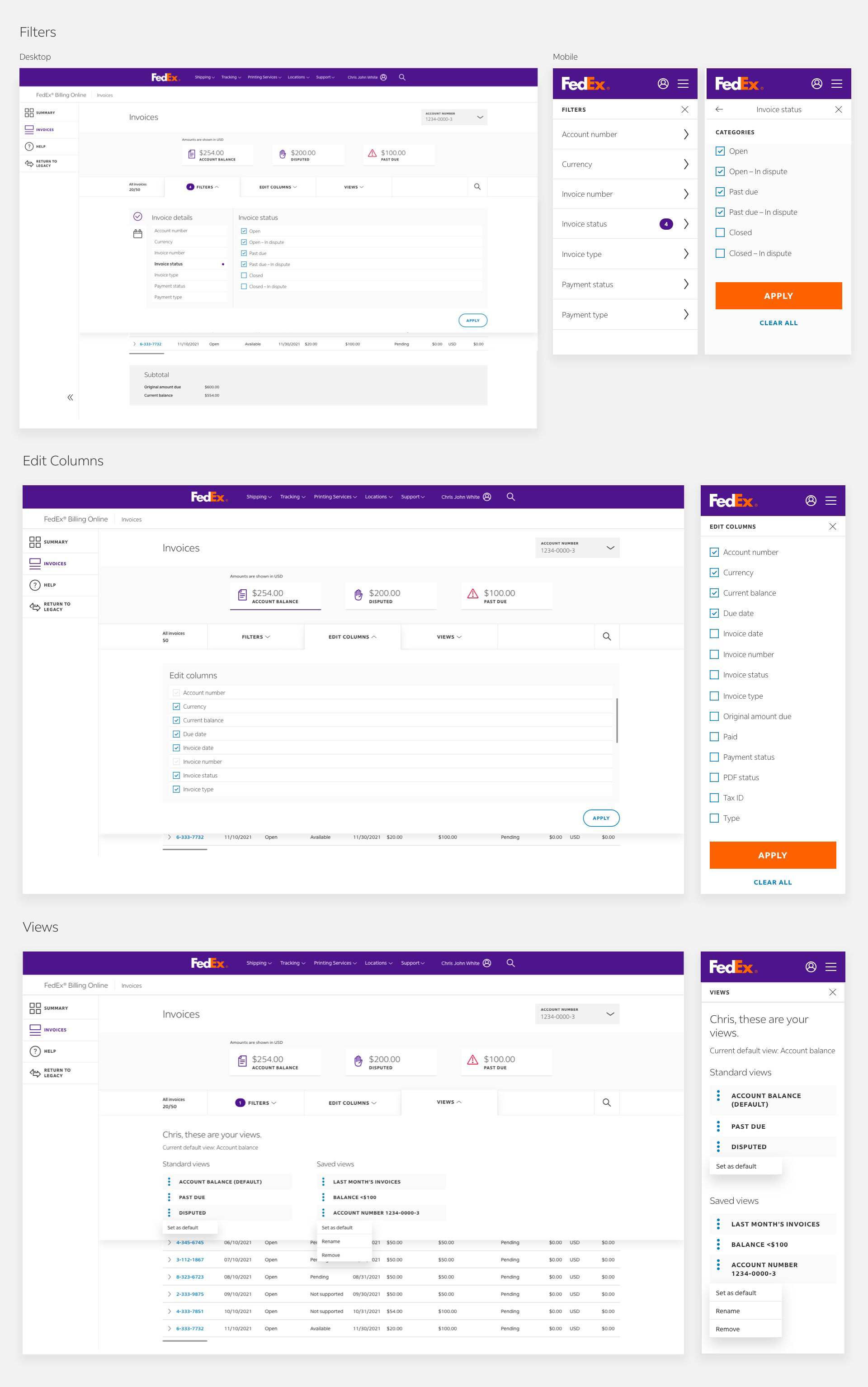The width and height of the screenshot is (868, 1387).
Task: Open invoice link 2-333-9875
Action: point(189,1294)
